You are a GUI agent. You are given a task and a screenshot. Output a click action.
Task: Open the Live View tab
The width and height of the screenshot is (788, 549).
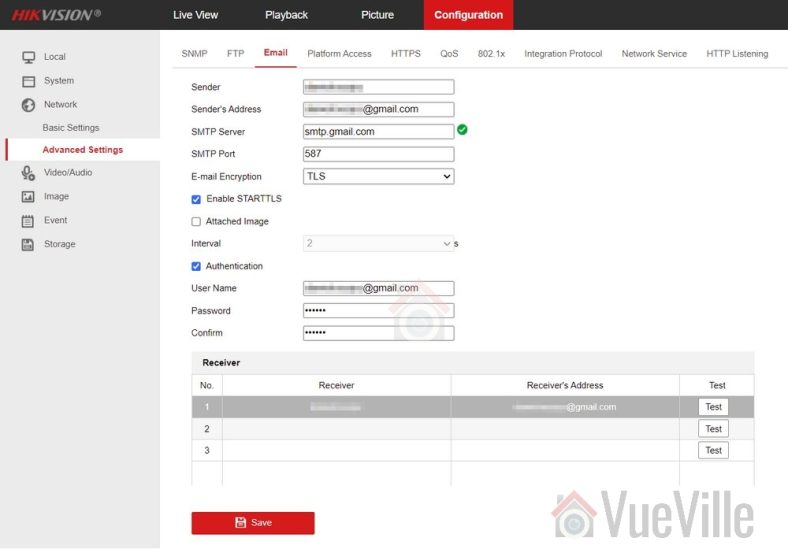tap(195, 15)
